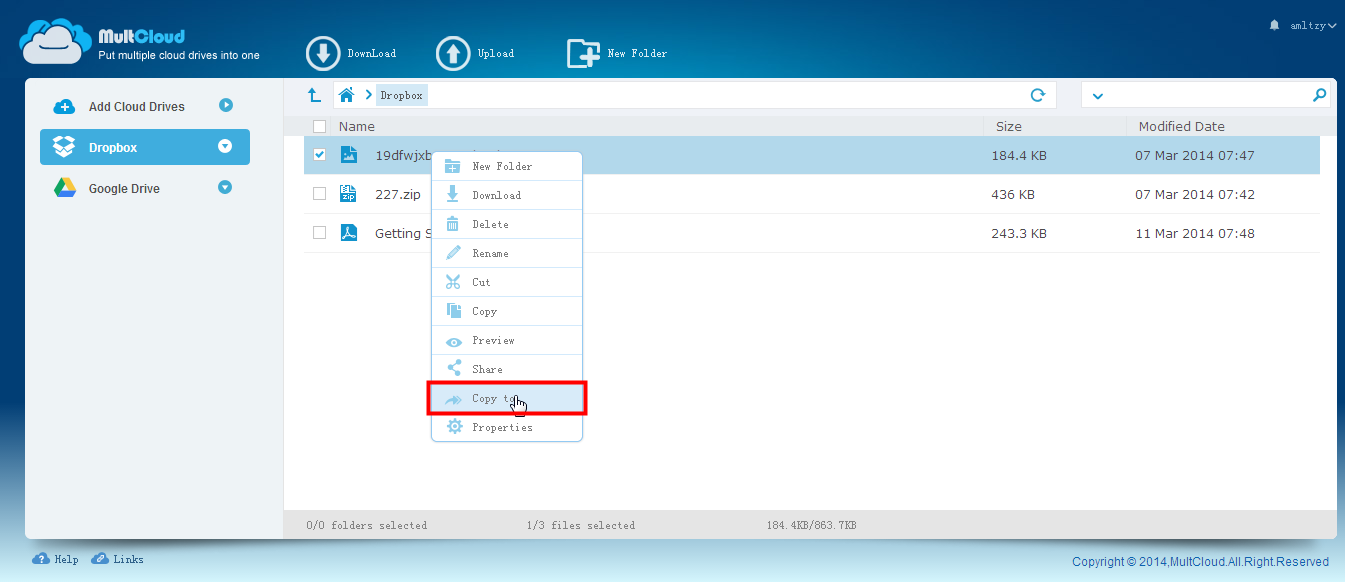Click date 11 Mar 2014 07:48
The width and height of the screenshot is (1345, 582).
coord(1195,233)
